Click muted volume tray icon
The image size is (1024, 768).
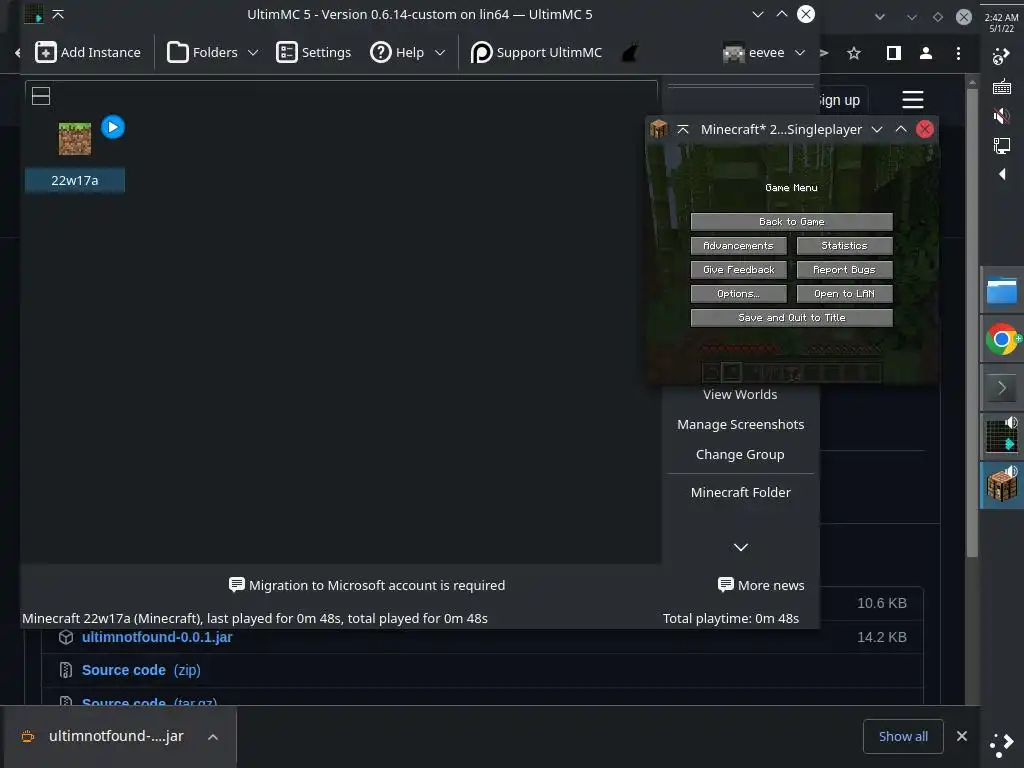click(1002, 116)
